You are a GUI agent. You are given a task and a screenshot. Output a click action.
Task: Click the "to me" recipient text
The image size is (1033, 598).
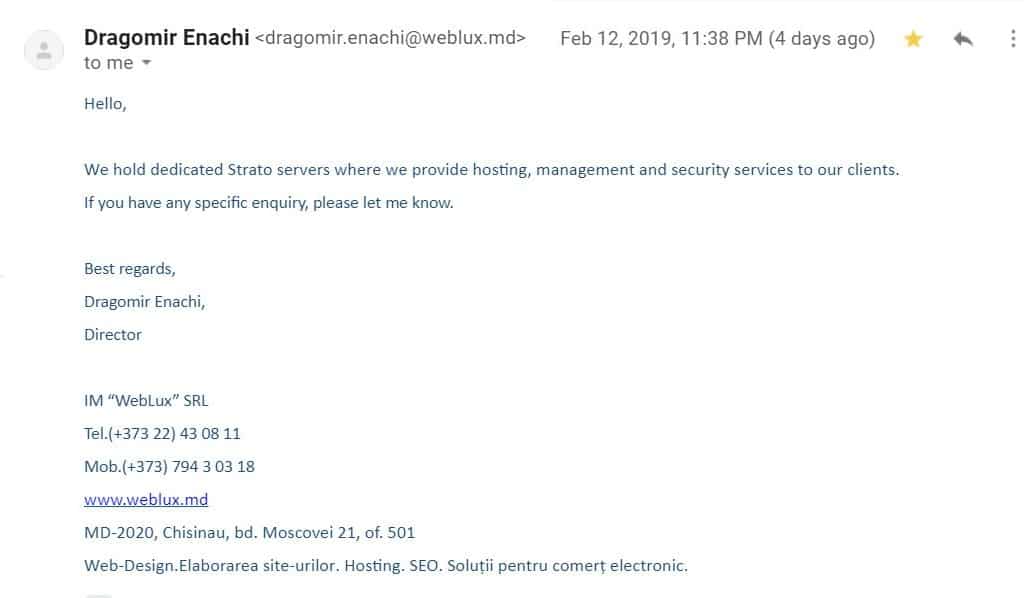tap(109, 63)
